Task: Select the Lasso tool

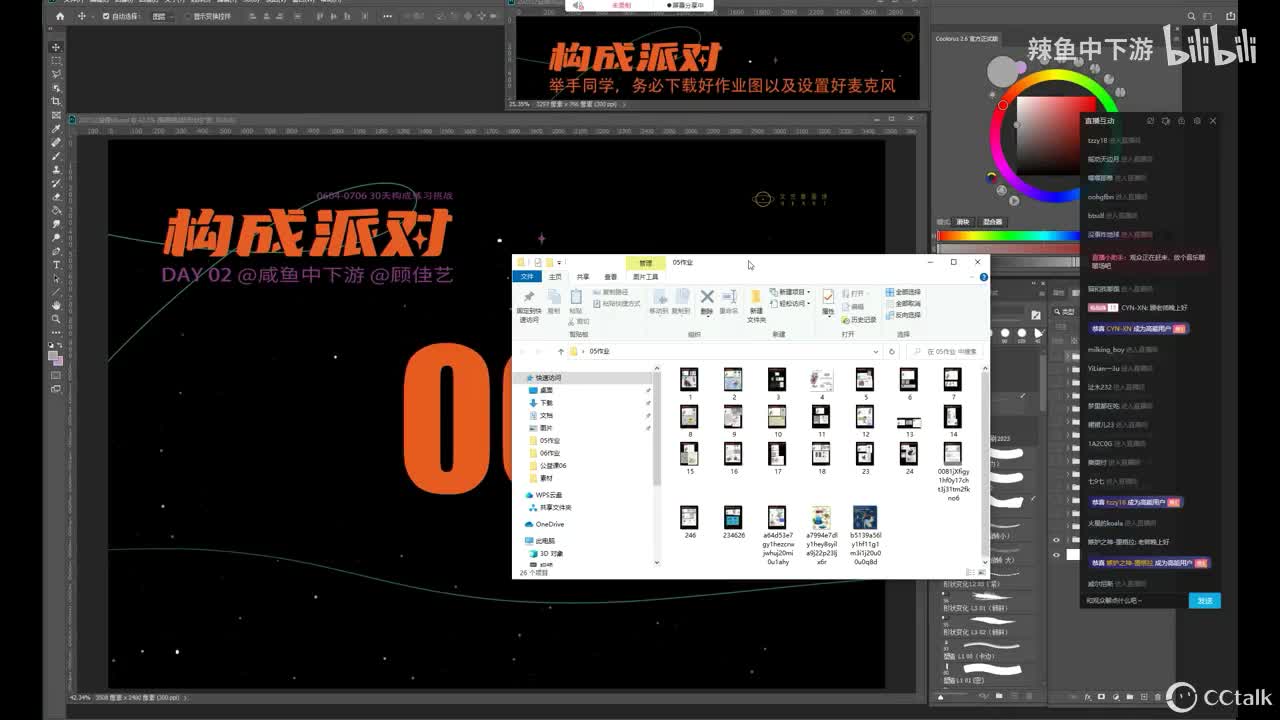Action: pyautogui.click(x=56, y=74)
